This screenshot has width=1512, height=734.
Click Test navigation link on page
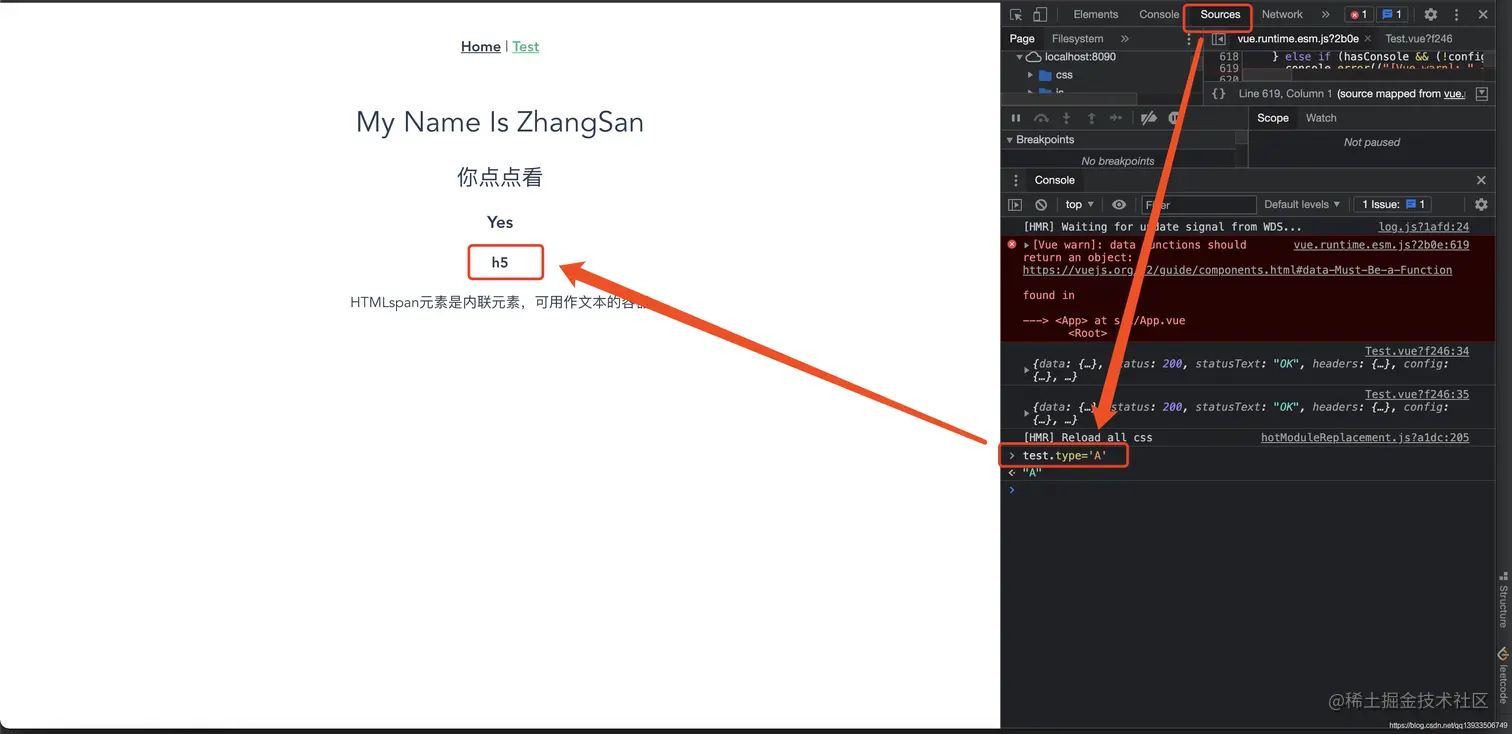(x=526, y=47)
